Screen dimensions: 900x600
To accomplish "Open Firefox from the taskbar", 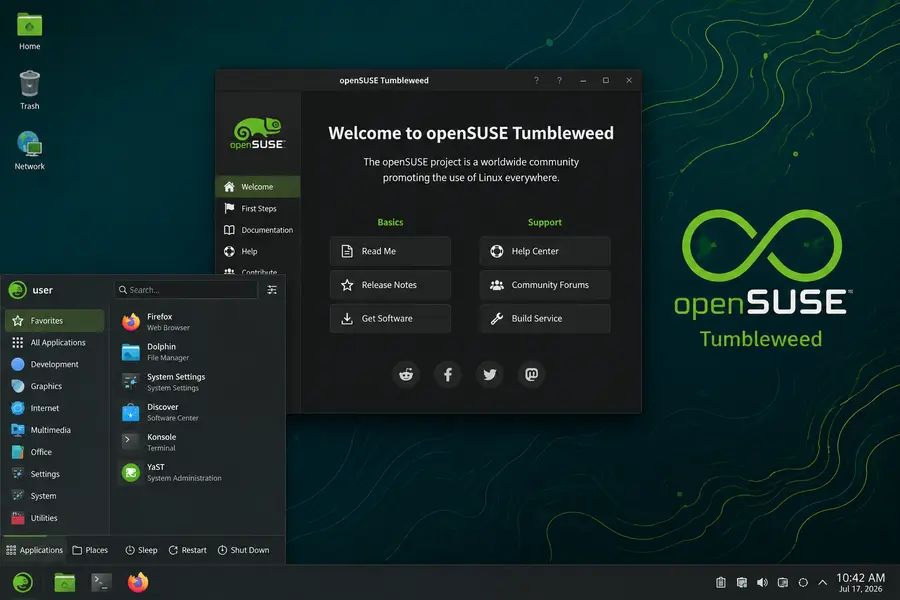I will (x=138, y=582).
